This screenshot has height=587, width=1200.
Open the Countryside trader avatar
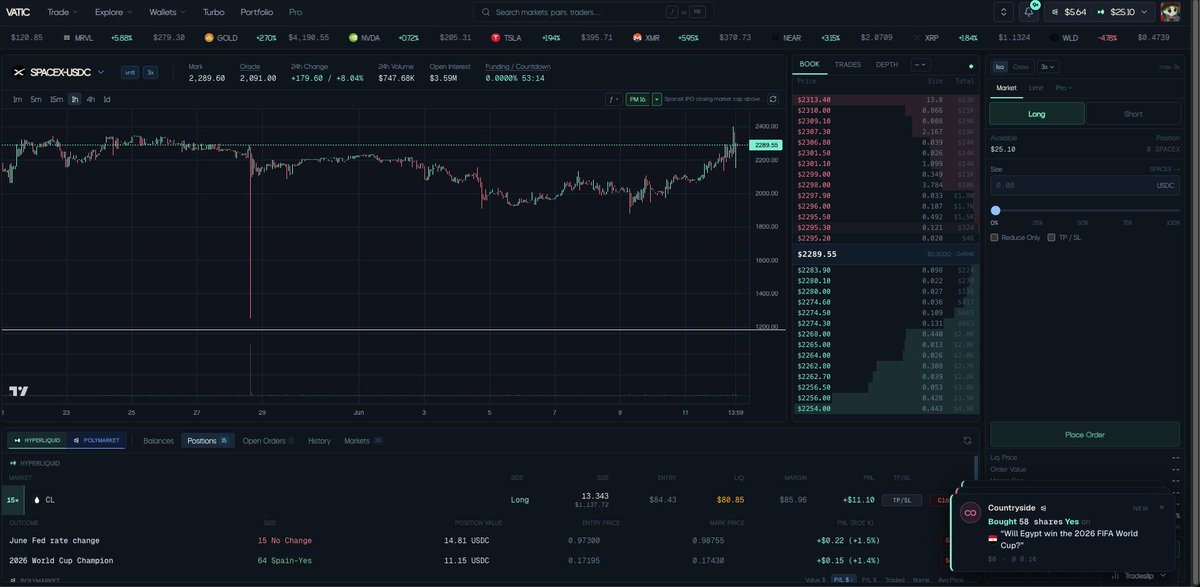tap(970, 513)
